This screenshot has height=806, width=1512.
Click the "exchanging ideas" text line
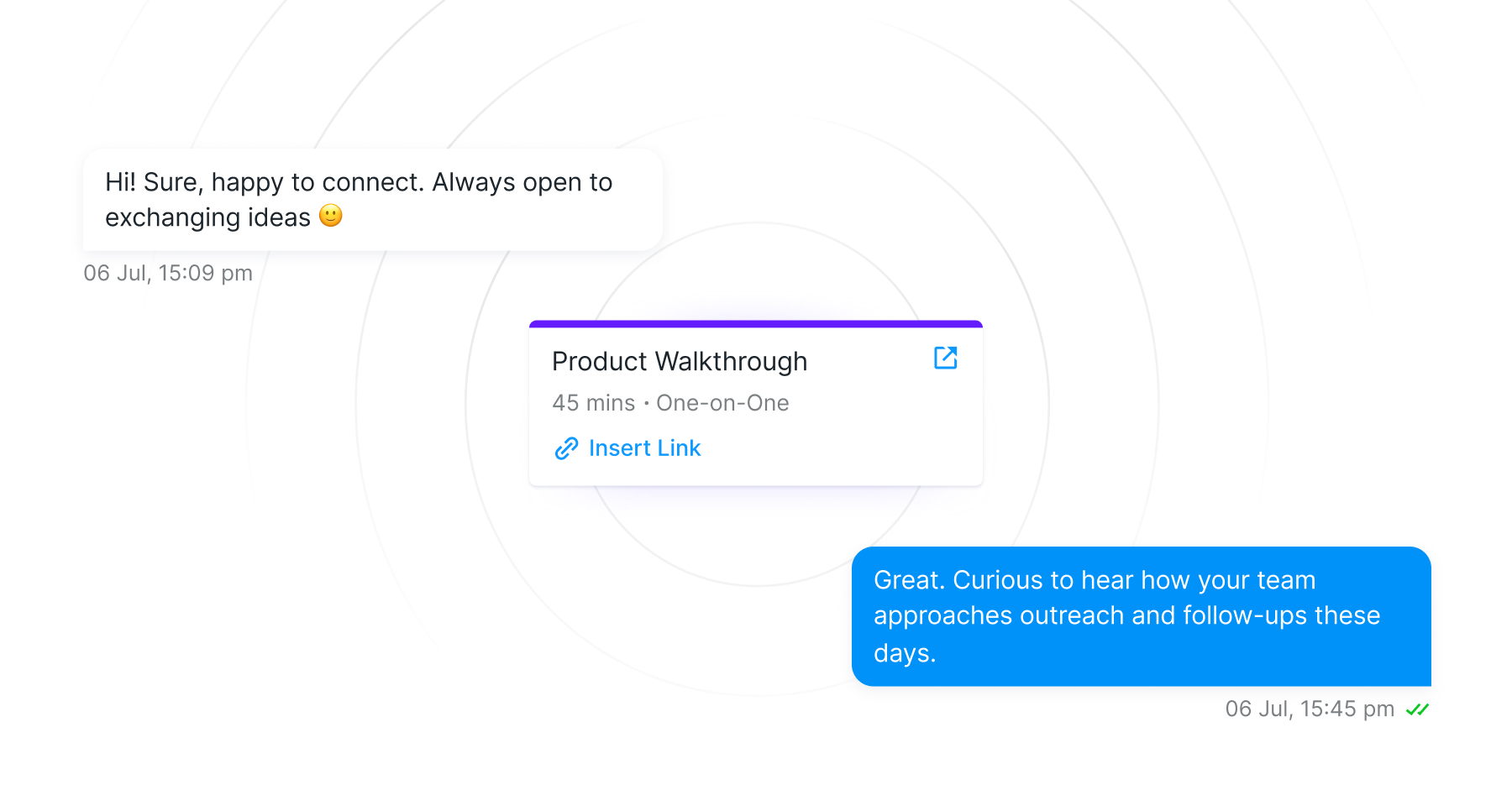207,217
